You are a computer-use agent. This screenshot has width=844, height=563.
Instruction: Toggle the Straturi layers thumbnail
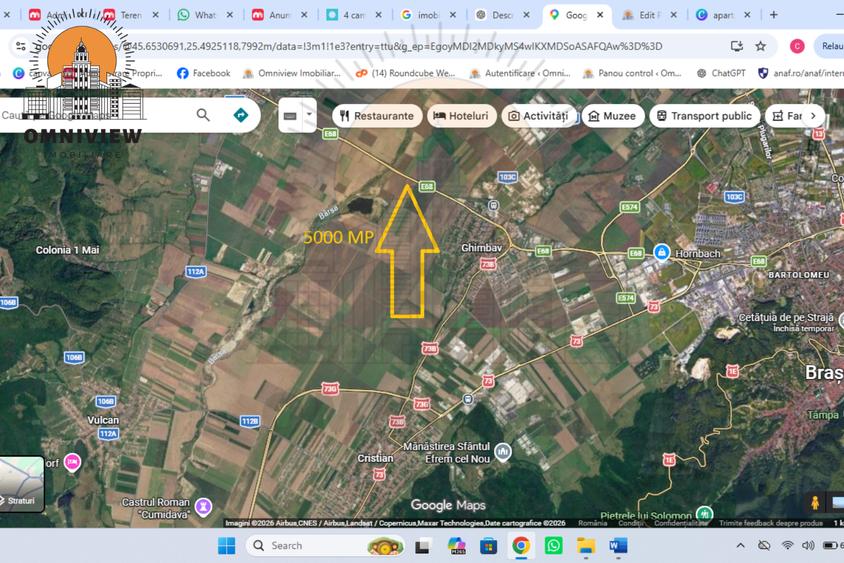pyautogui.click(x=22, y=484)
